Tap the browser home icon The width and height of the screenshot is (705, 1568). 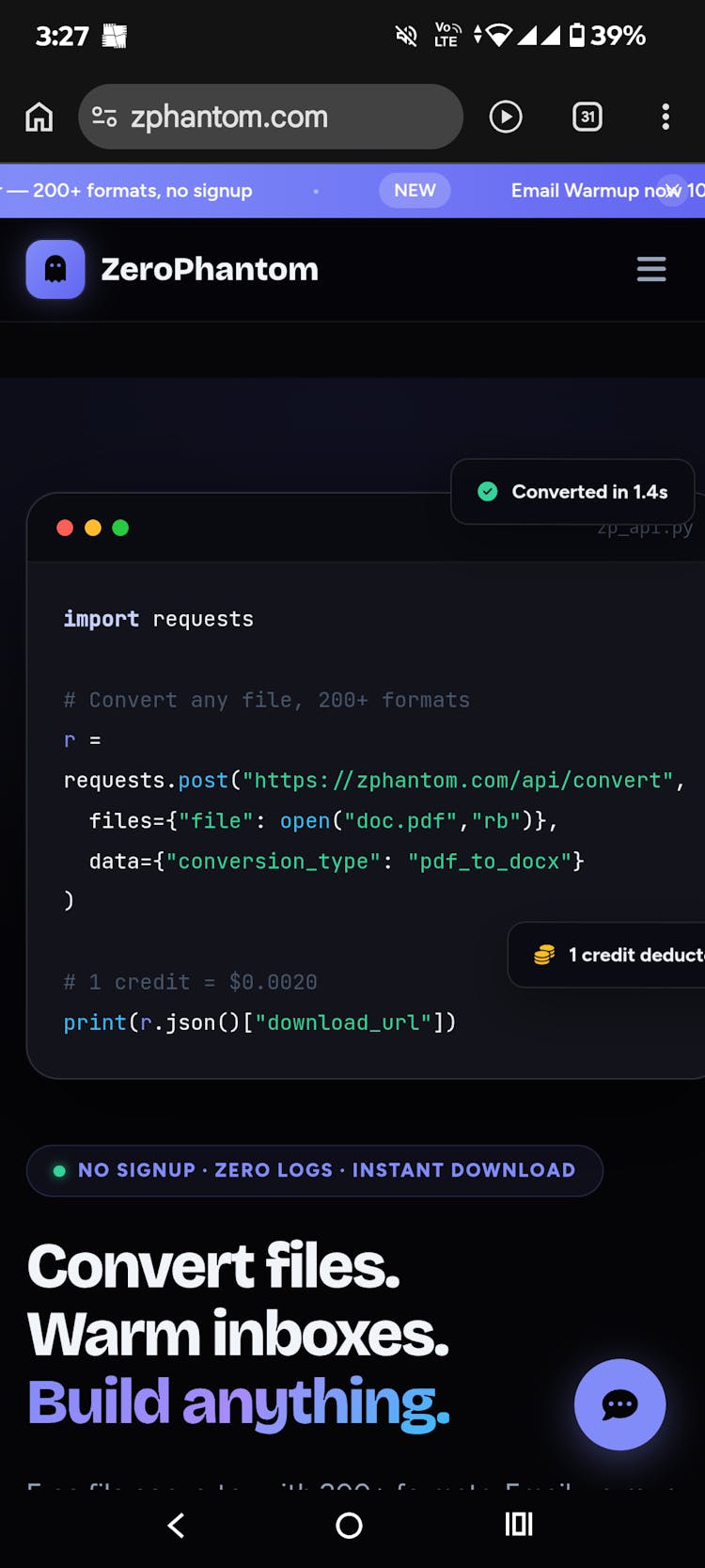[x=39, y=117]
